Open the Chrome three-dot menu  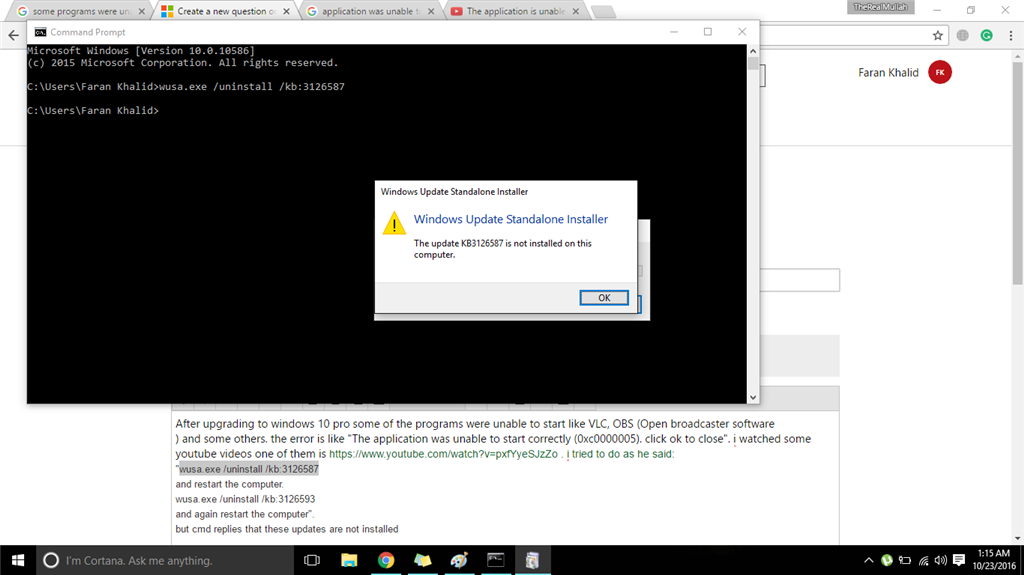click(x=1010, y=35)
